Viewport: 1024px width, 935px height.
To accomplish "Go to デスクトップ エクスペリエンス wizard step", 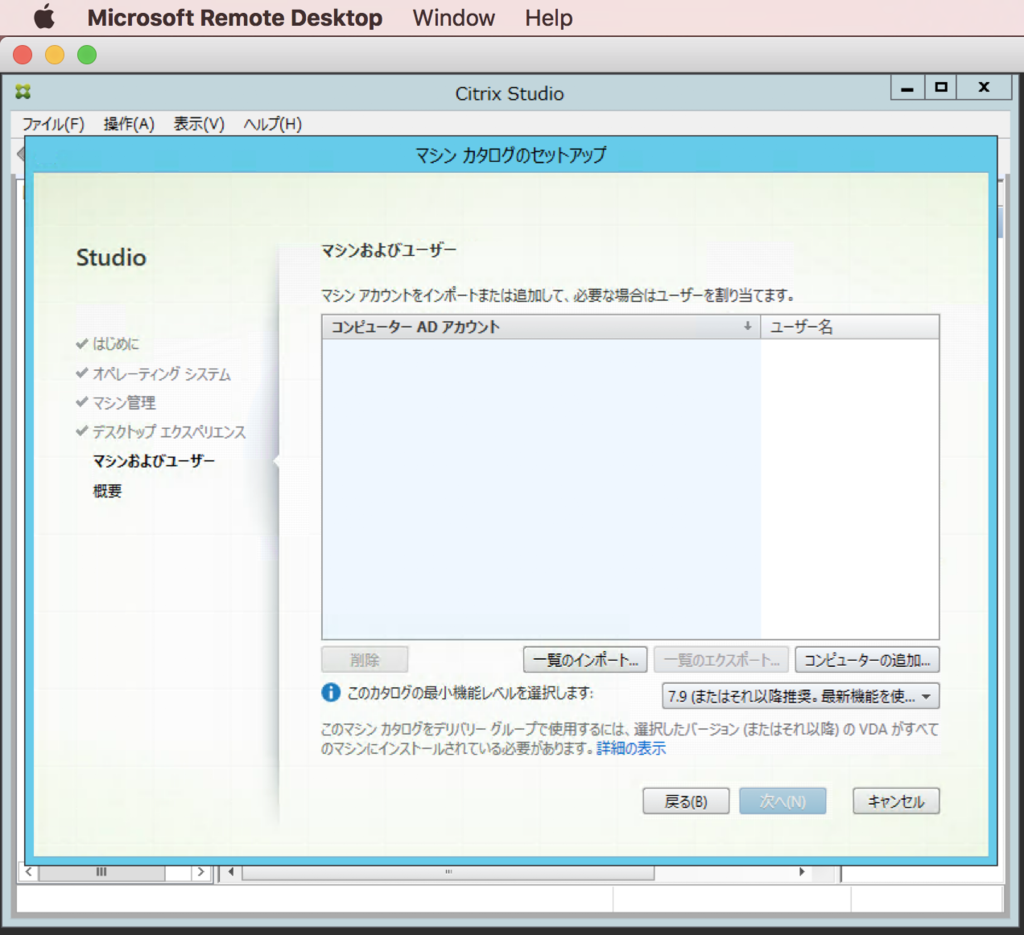I will tap(169, 432).
